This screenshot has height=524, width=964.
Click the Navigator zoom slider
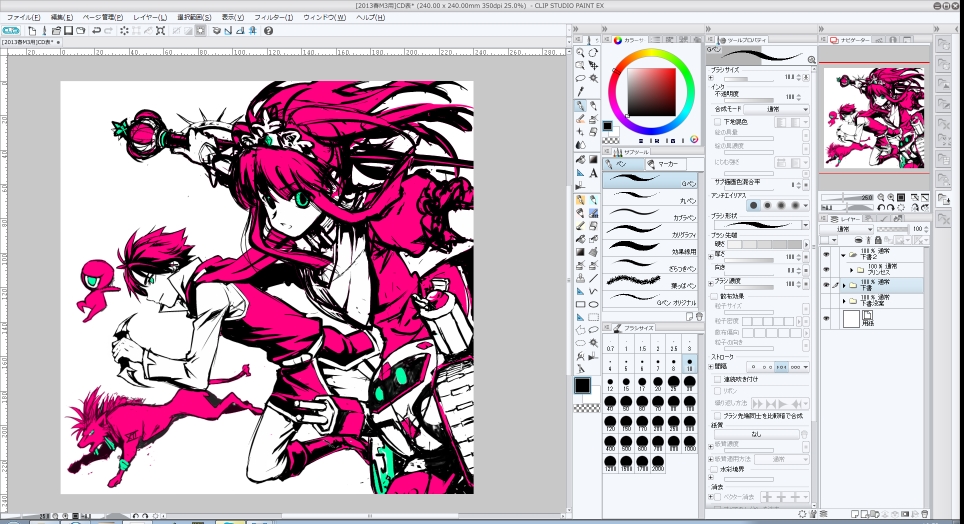click(848, 197)
